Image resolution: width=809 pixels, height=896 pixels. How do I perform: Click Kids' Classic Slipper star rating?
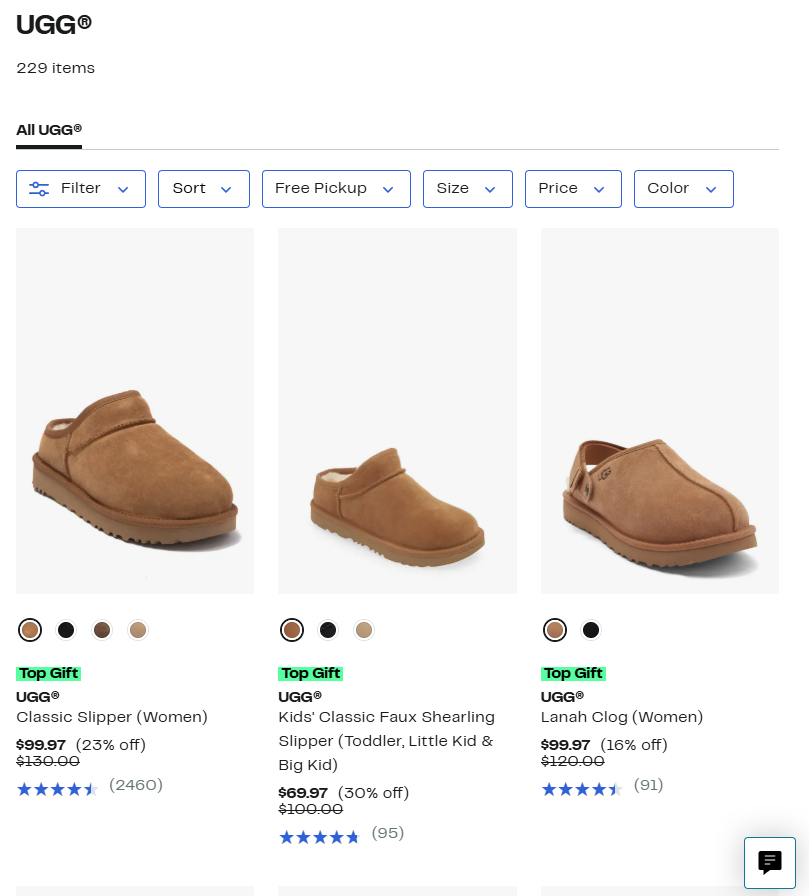[x=319, y=837]
